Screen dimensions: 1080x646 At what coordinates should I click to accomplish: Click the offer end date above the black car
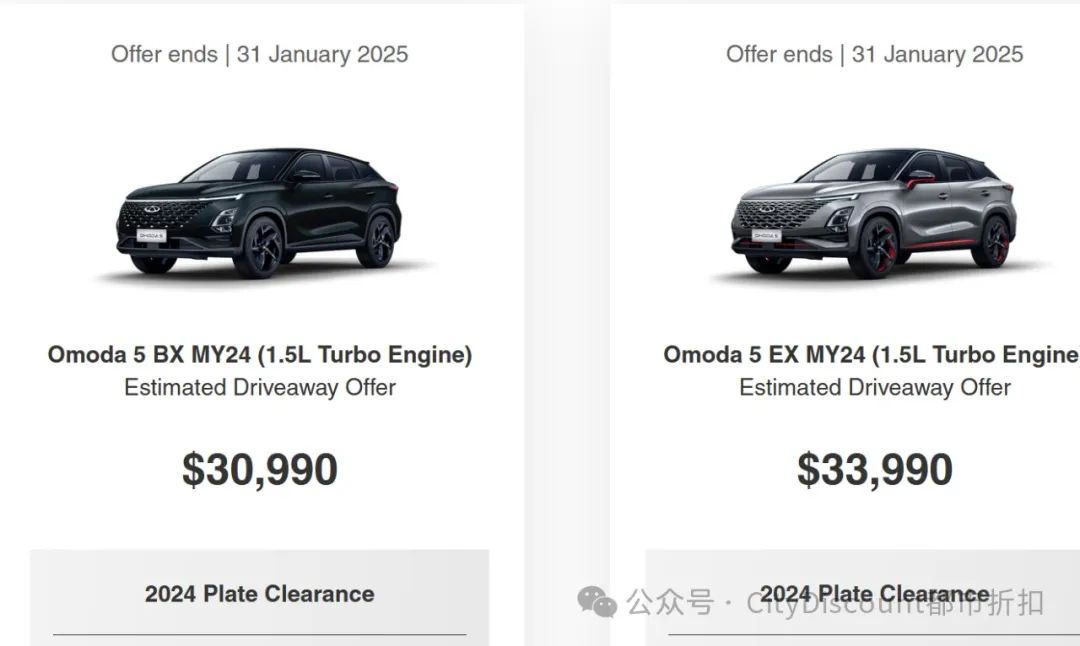[x=259, y=54]
